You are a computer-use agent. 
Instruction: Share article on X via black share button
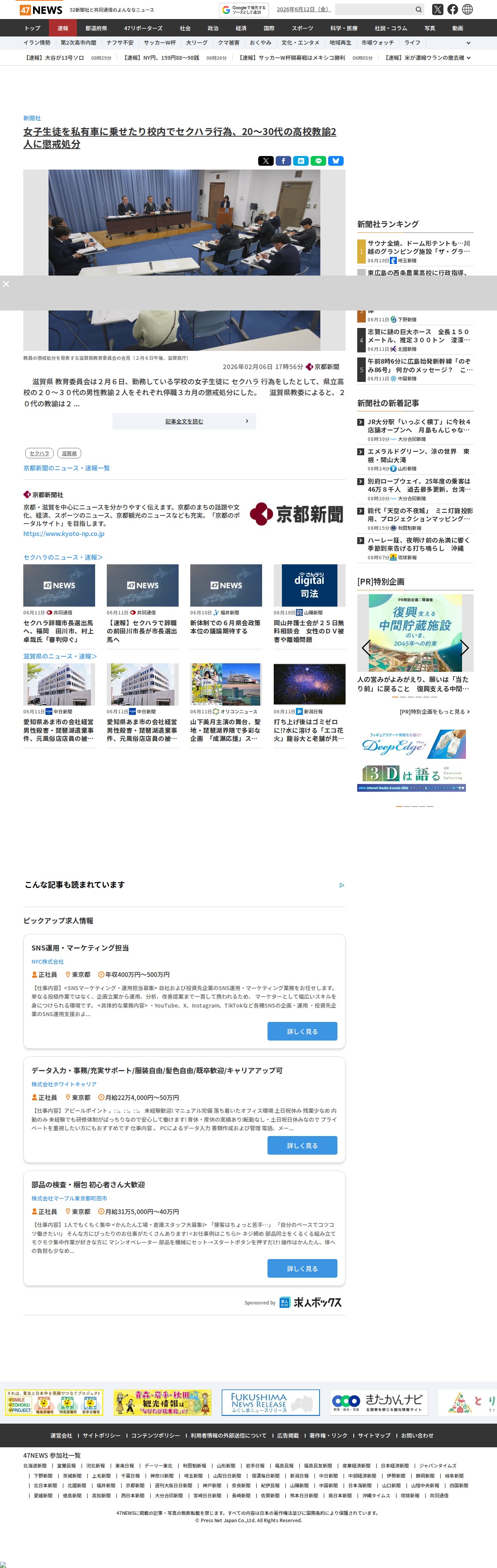click(x=266, y=161)
